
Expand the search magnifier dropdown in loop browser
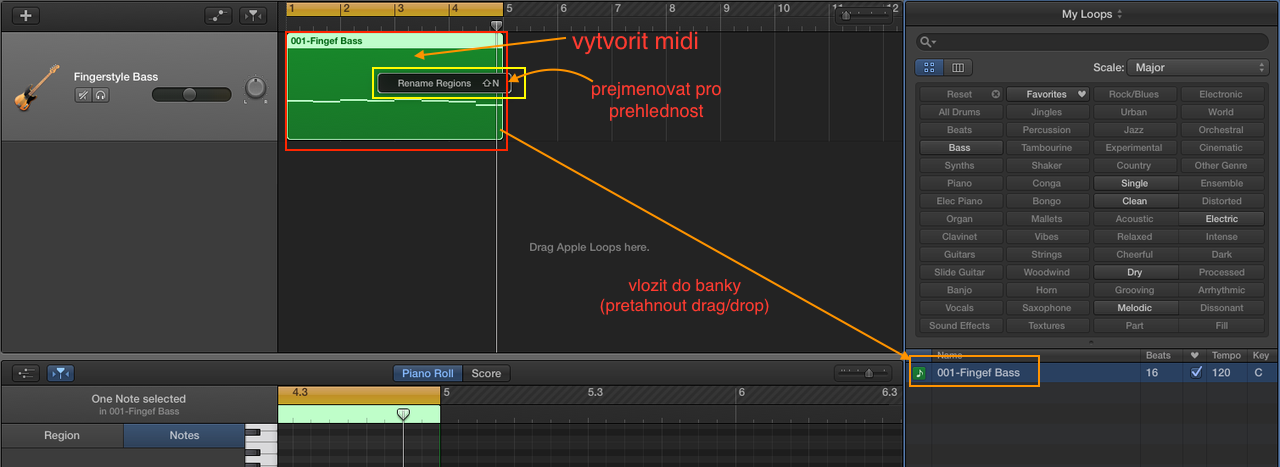(929, 42)
